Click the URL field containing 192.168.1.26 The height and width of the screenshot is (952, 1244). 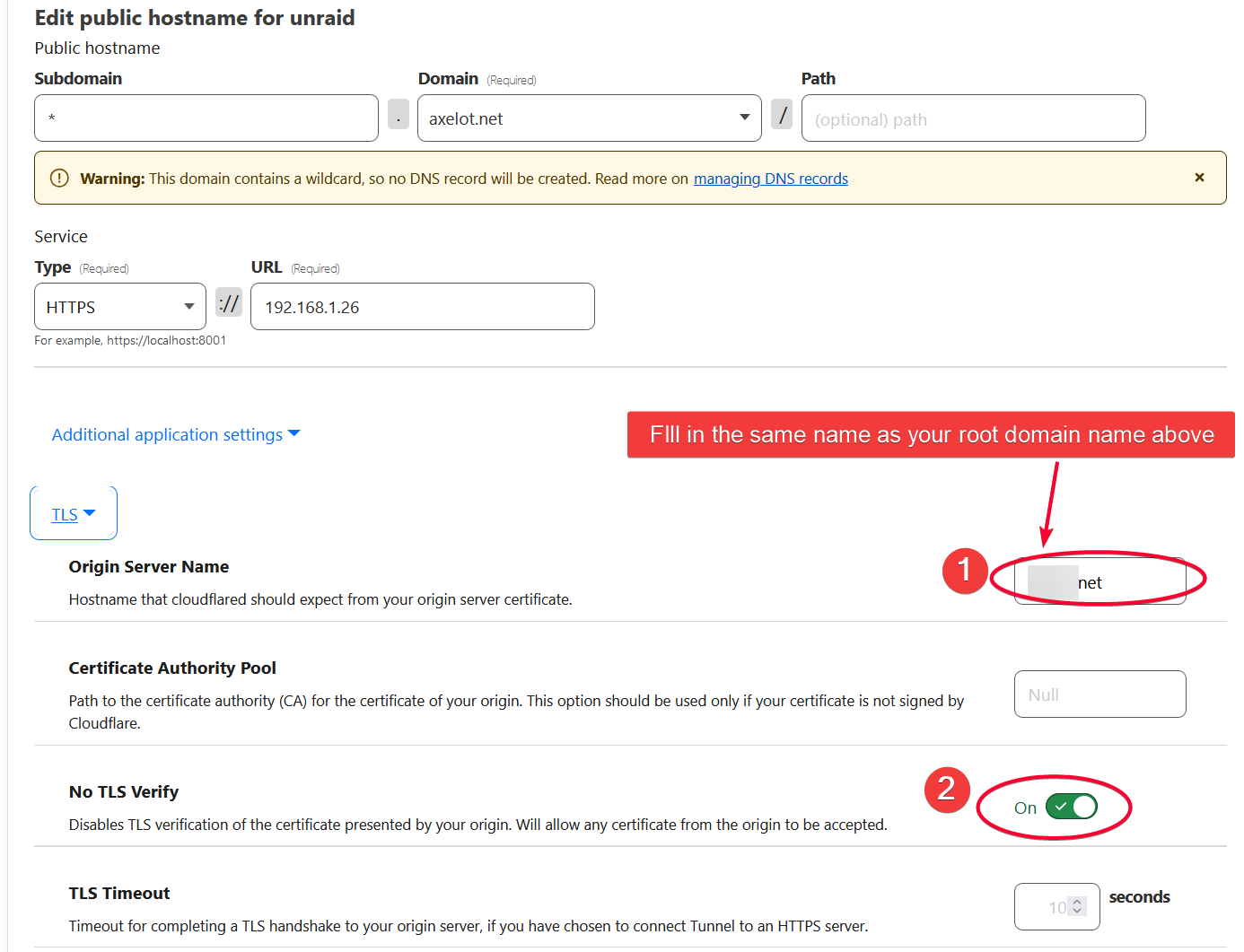click(423, 307)
